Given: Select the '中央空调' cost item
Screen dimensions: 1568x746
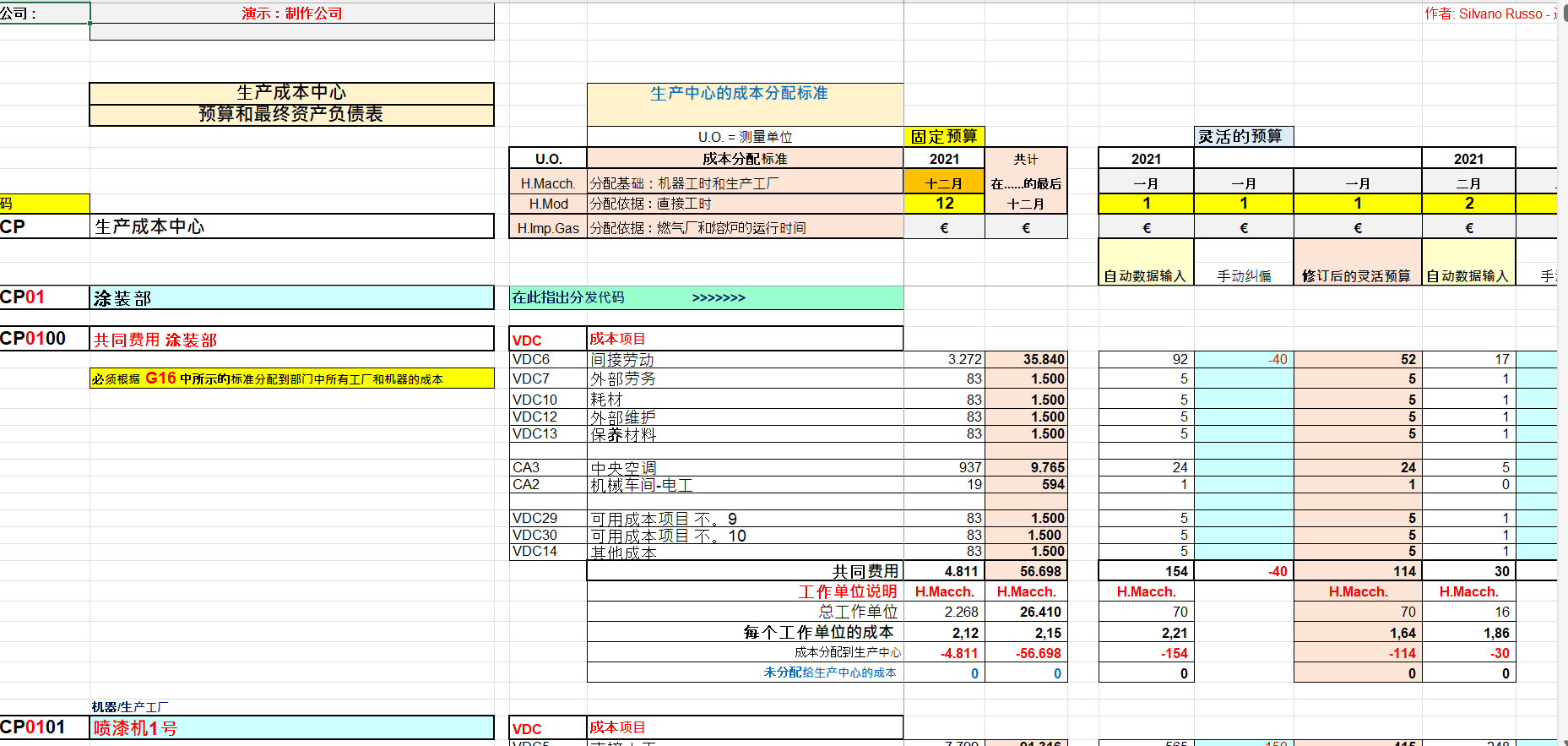Looking at the screenshot, I should pos(745,467).
